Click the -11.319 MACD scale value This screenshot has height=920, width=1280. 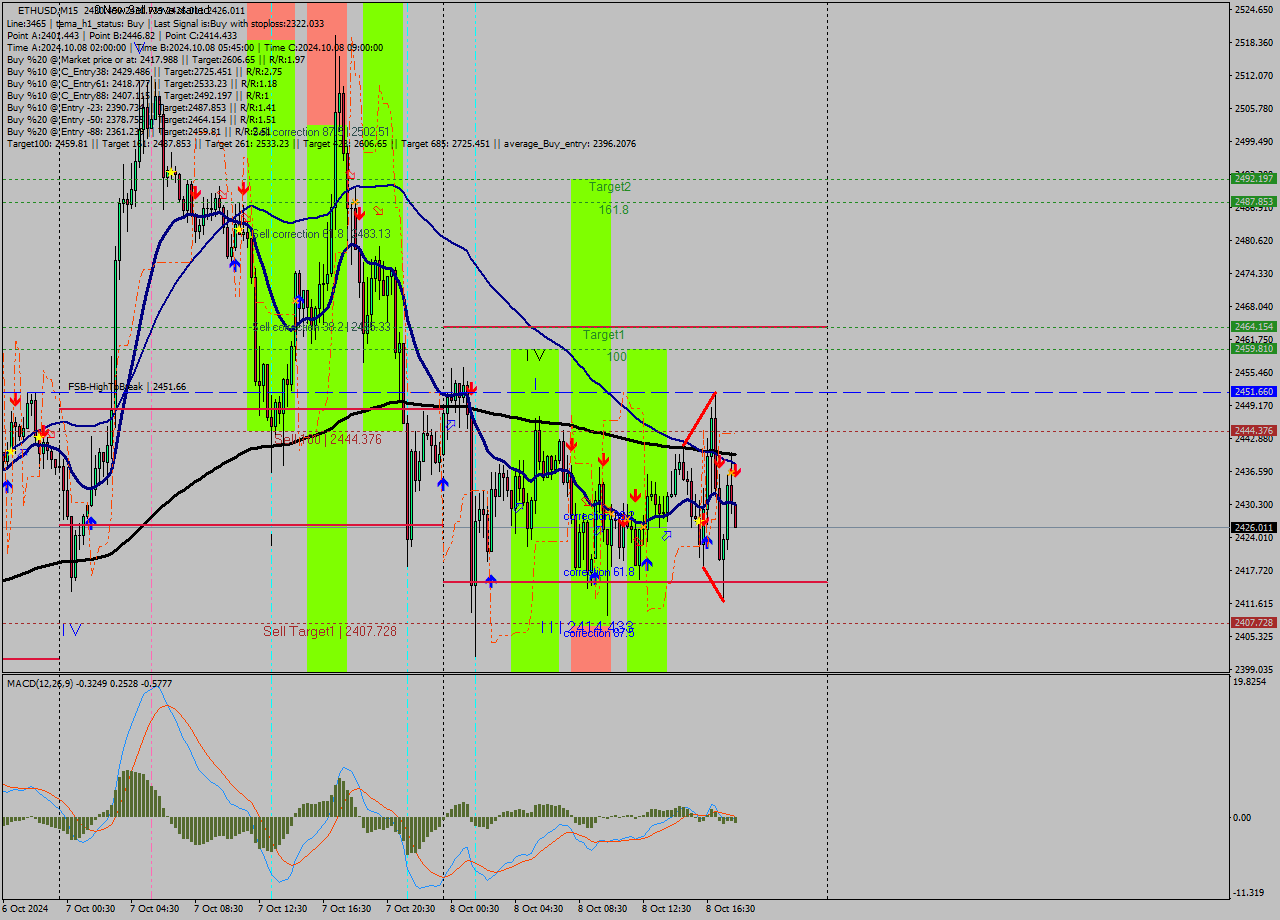click(1251, 893)
